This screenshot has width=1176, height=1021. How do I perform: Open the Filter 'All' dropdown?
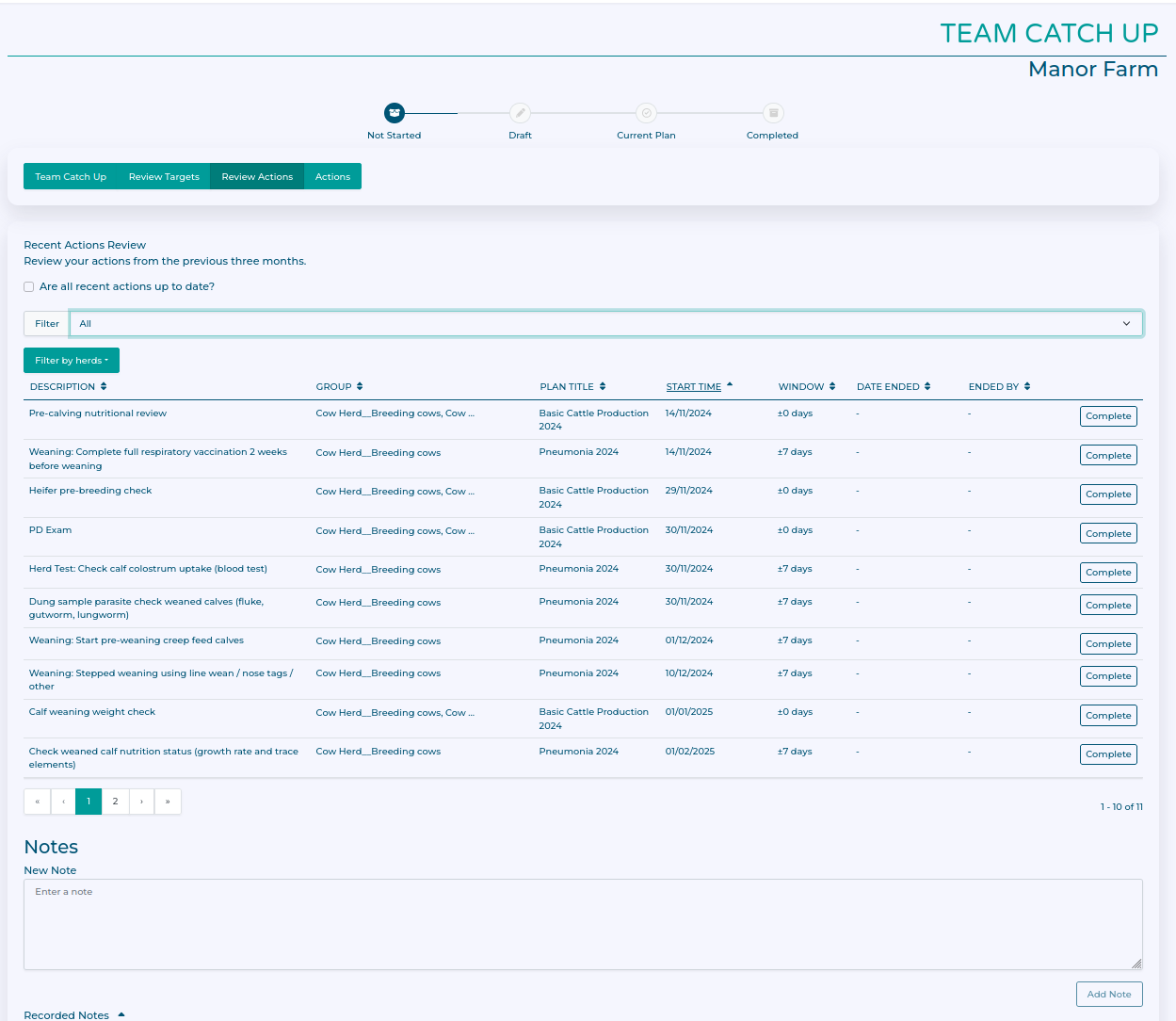click(x=605, y=324)
